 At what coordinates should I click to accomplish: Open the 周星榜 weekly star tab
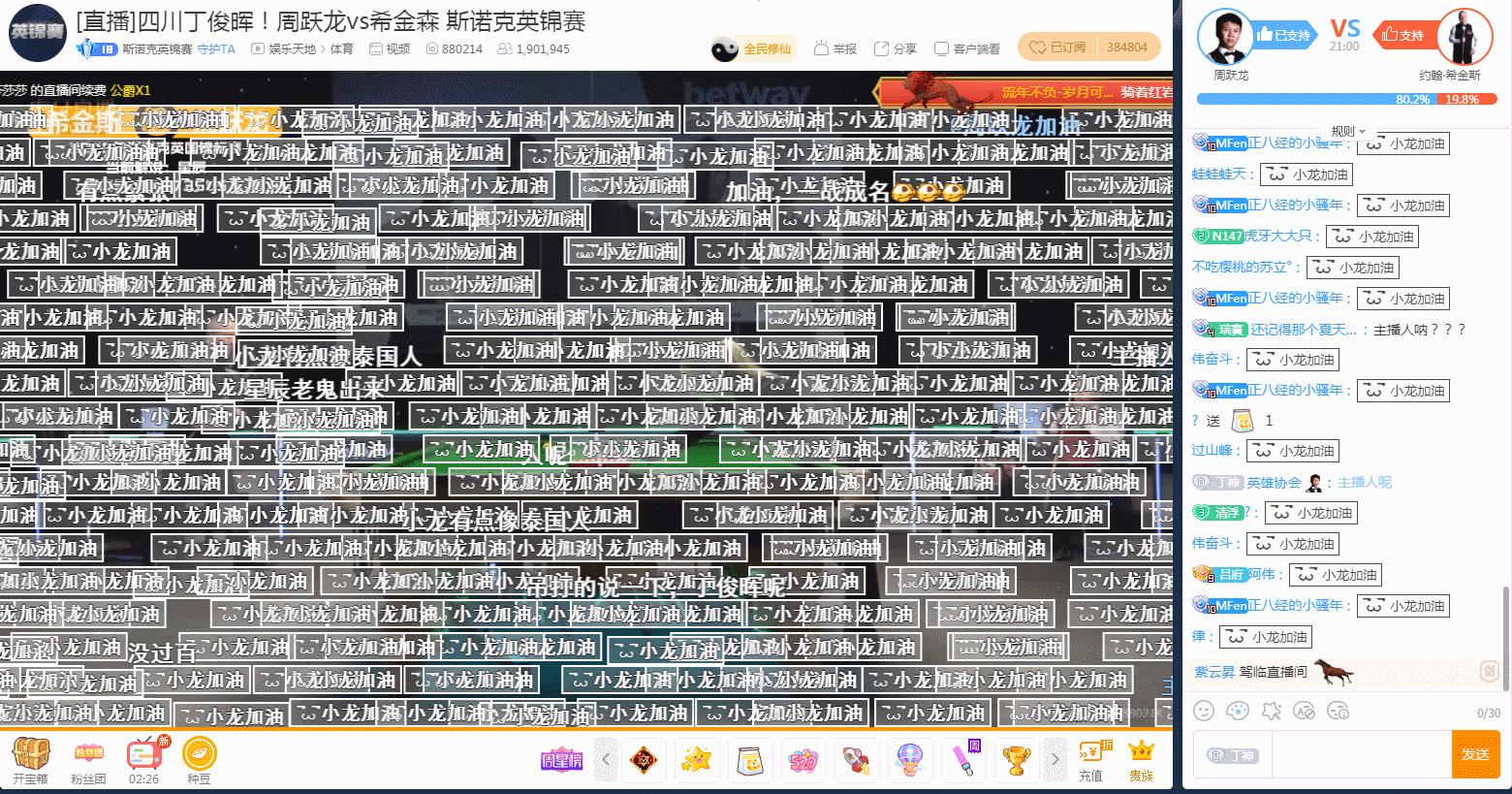pos(560,760)
